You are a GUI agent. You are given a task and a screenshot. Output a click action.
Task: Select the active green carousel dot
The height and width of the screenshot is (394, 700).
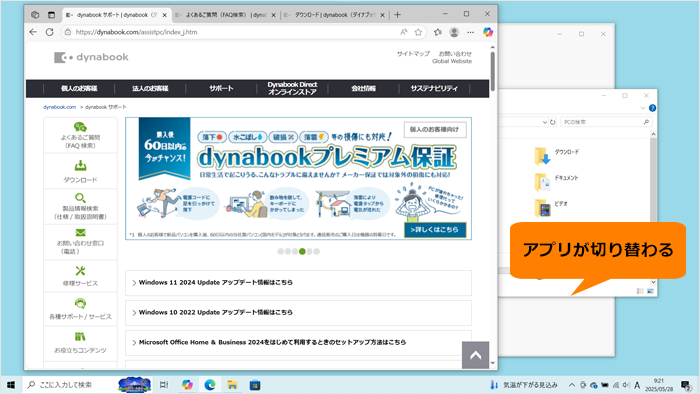[302, 252]
